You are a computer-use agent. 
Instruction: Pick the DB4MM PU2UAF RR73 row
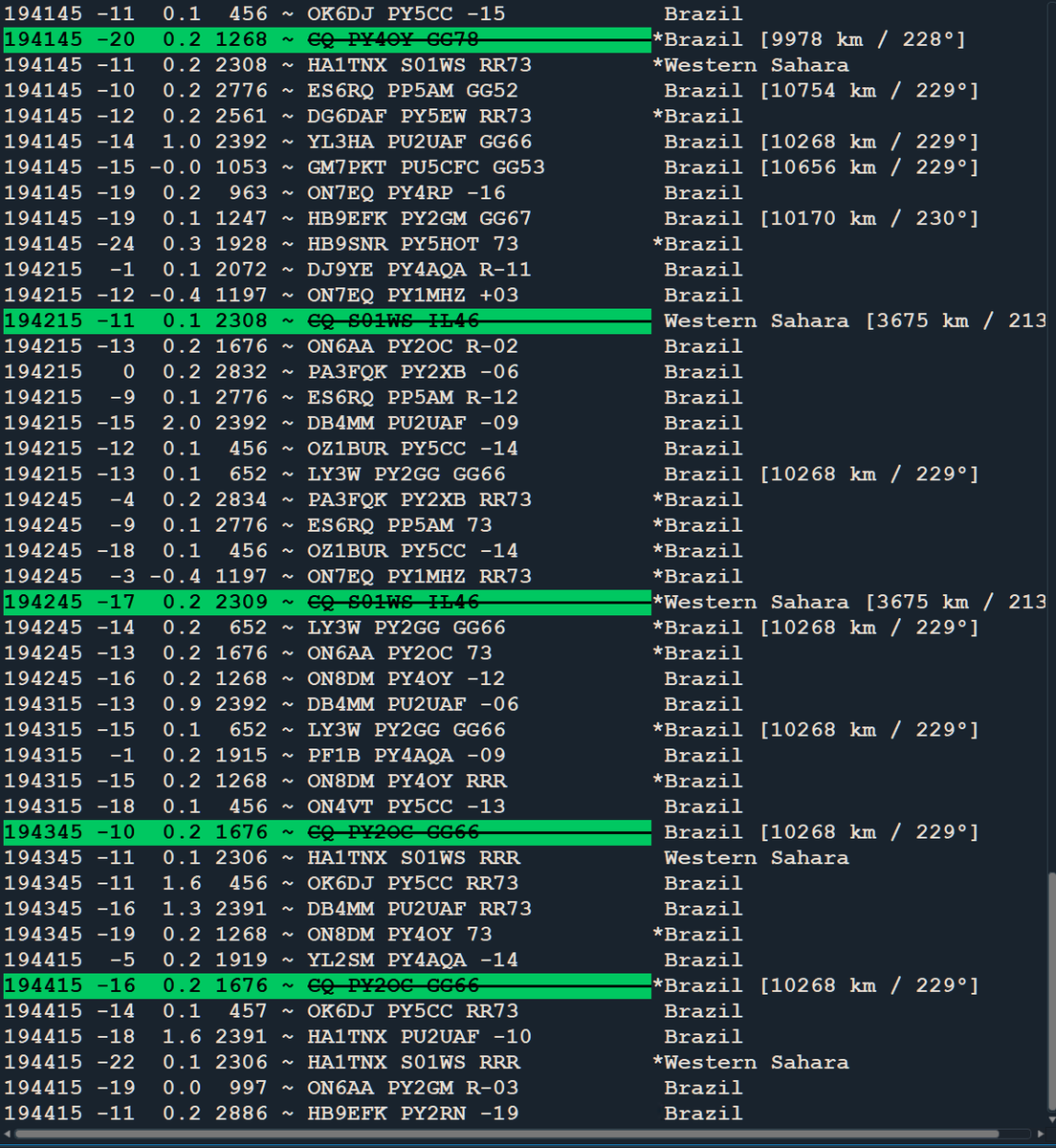click(x=524, y=909)
